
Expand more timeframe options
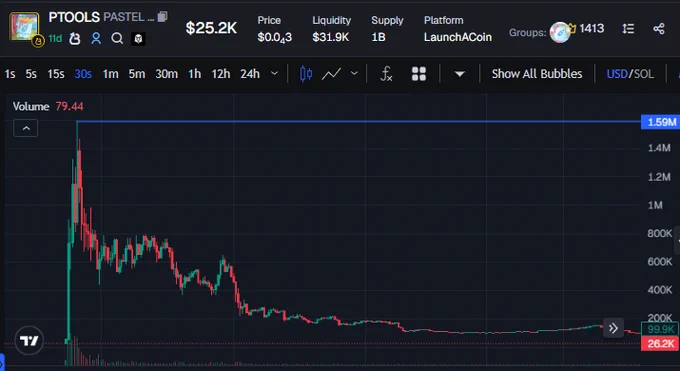(274, 74)
